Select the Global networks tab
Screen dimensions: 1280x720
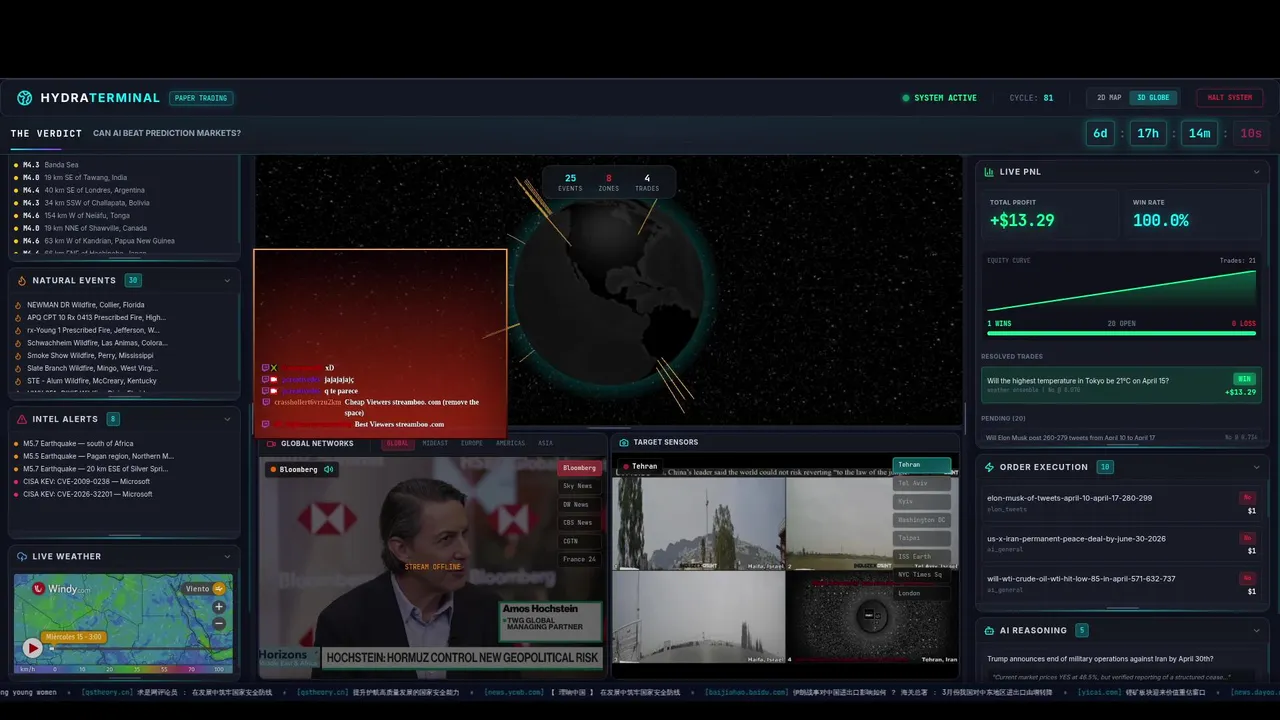[398, 443]
